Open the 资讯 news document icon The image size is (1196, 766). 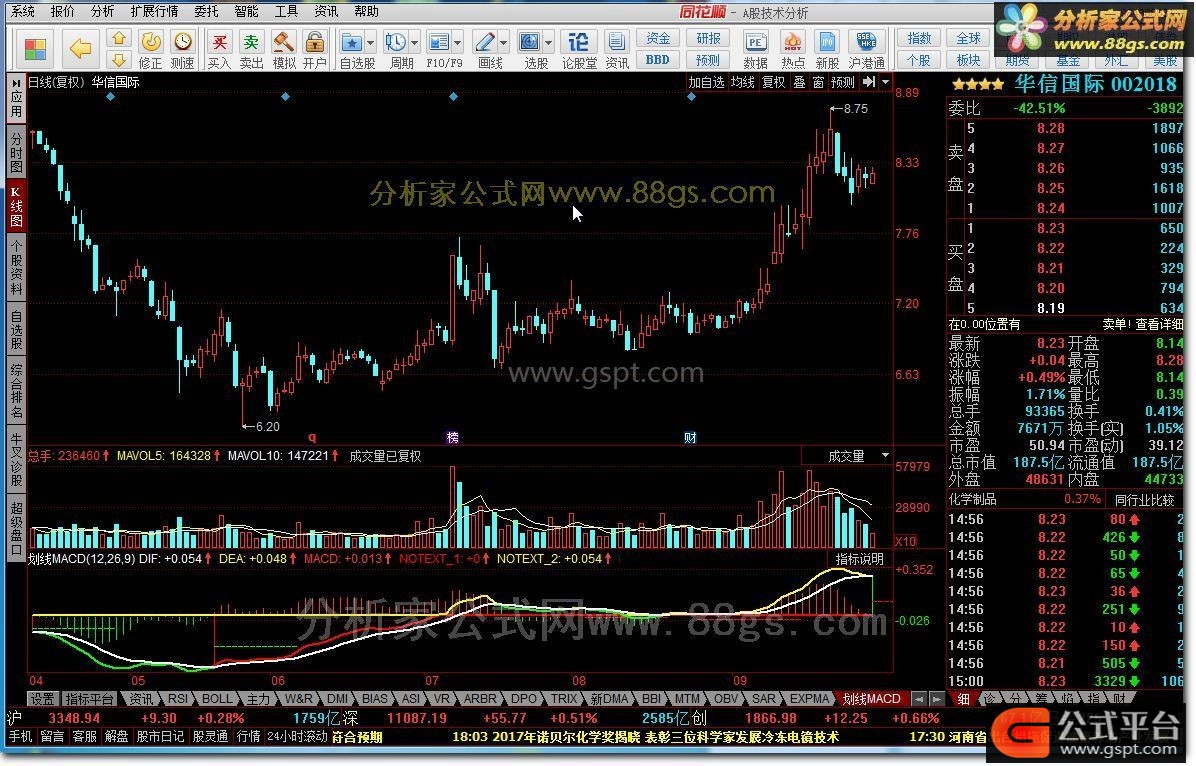click(617, 50)
